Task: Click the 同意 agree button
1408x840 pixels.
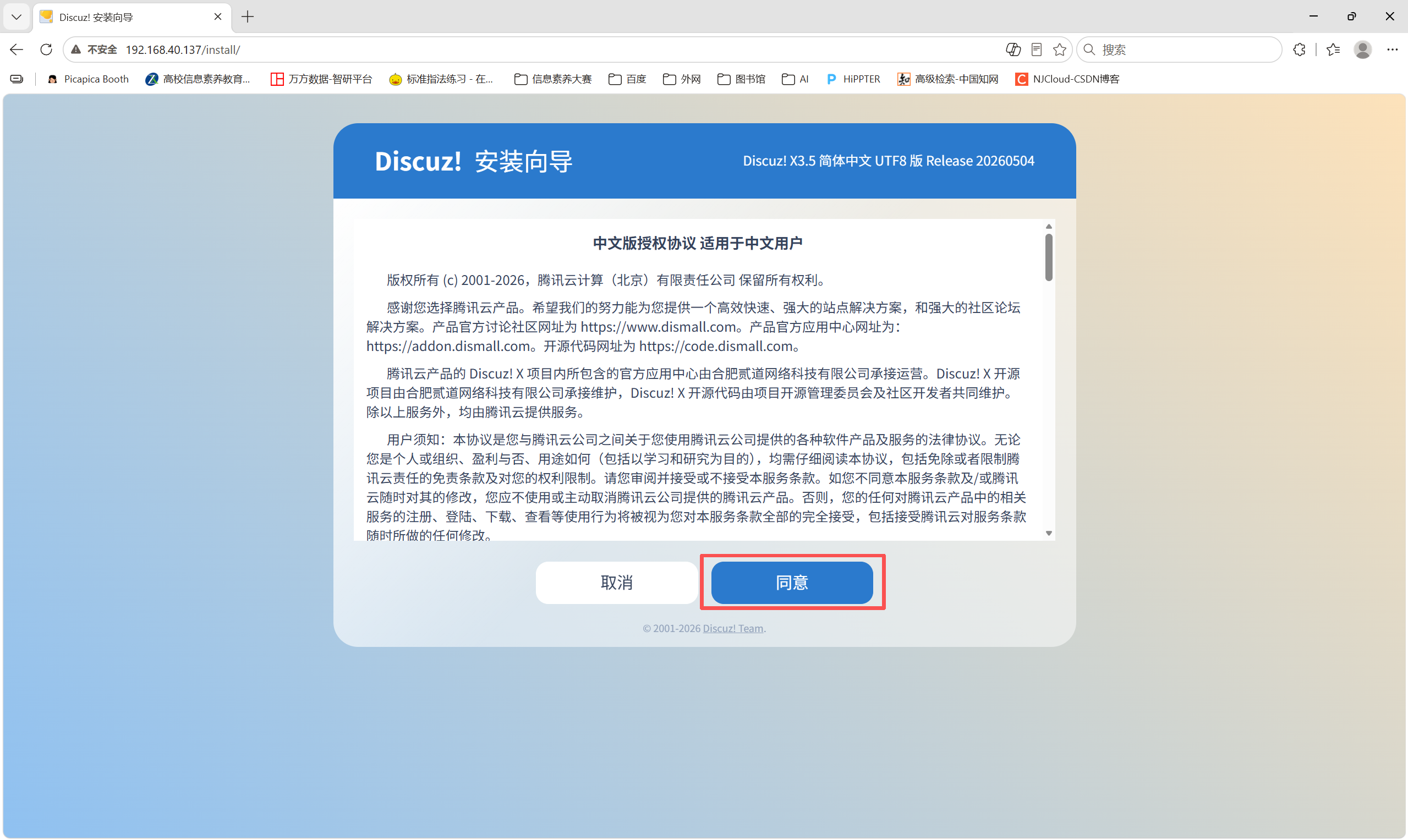Action: pyautogui.click(x=792, y=583)
